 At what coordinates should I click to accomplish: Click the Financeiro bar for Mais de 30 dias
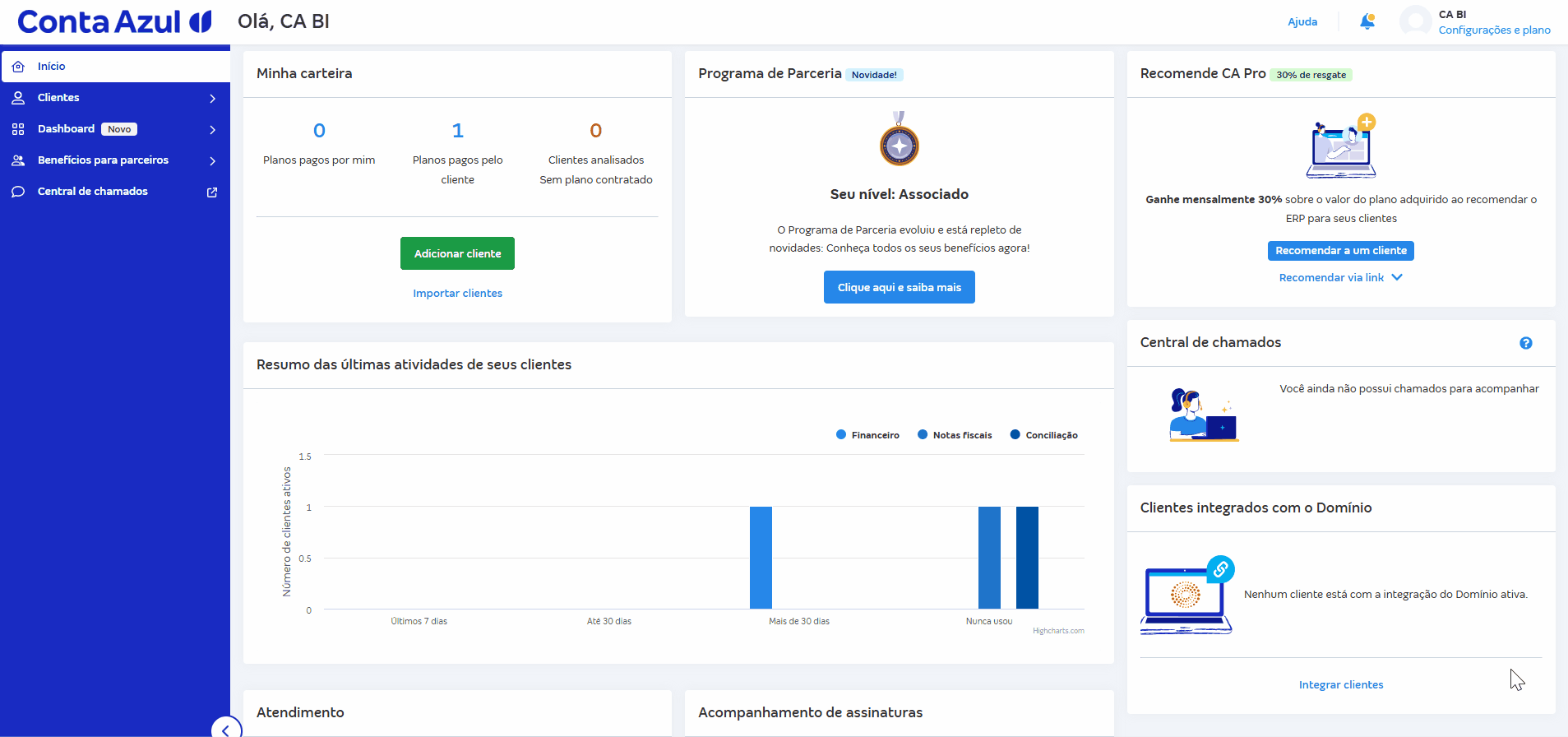click(x=761, y=558)
